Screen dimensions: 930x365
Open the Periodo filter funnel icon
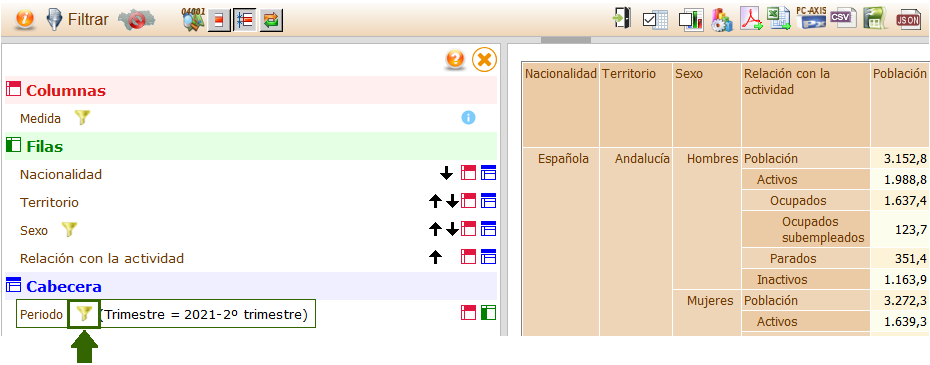[85, 314]
